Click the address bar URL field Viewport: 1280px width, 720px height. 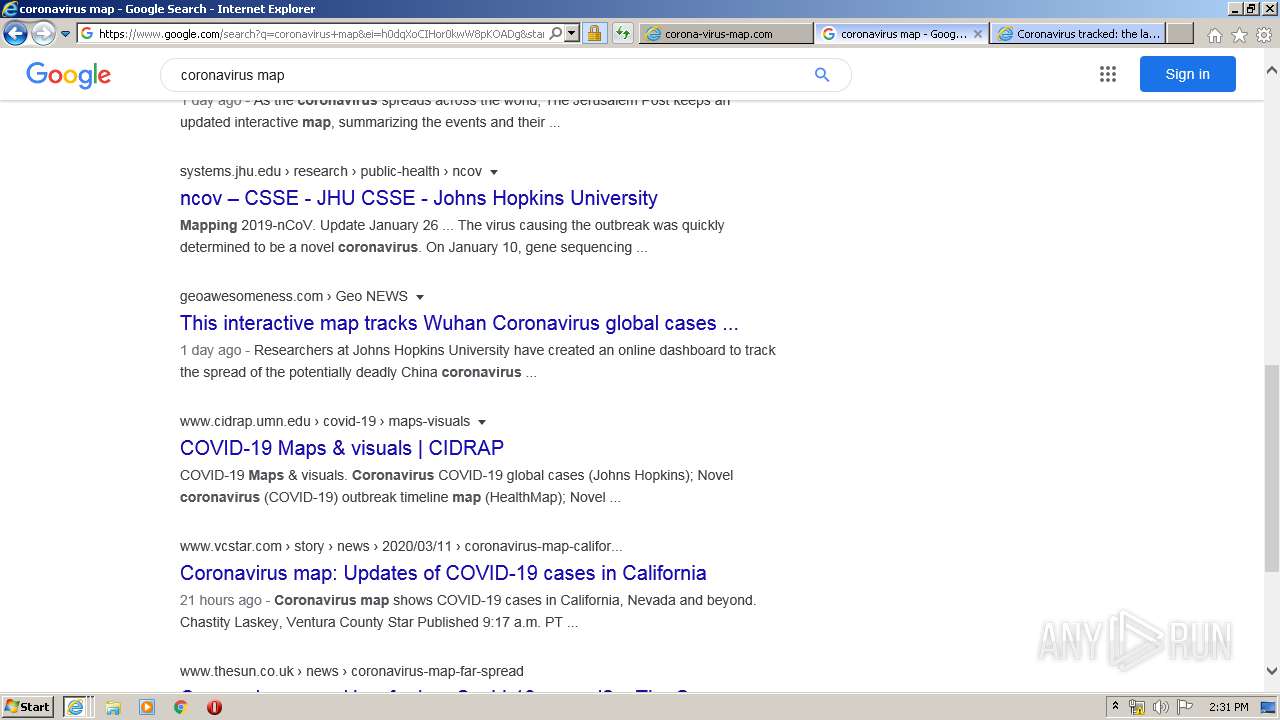click(x=320, y=33)
